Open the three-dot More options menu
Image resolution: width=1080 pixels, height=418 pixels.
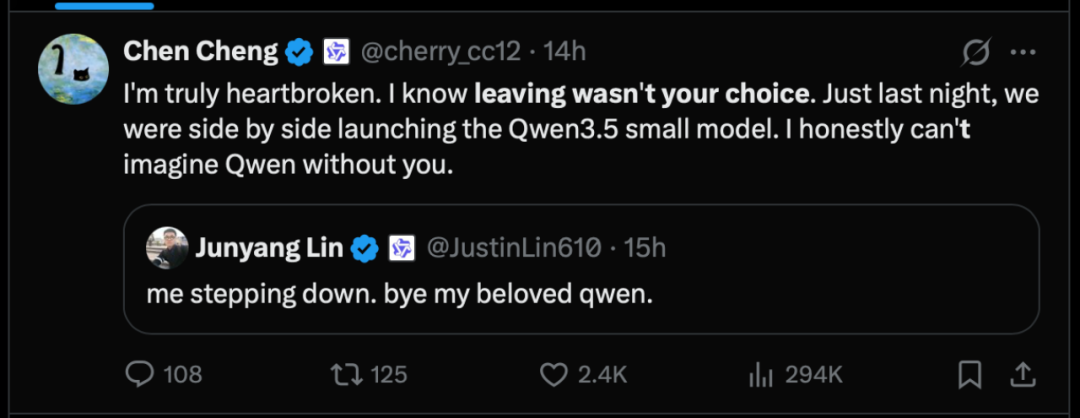point(1023,52)
